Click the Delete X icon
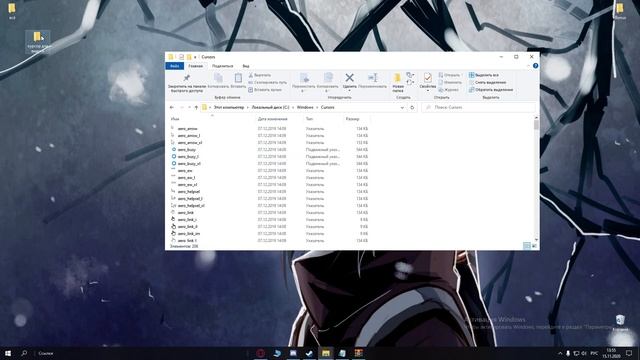640x360 pixels. pos(349,78)
